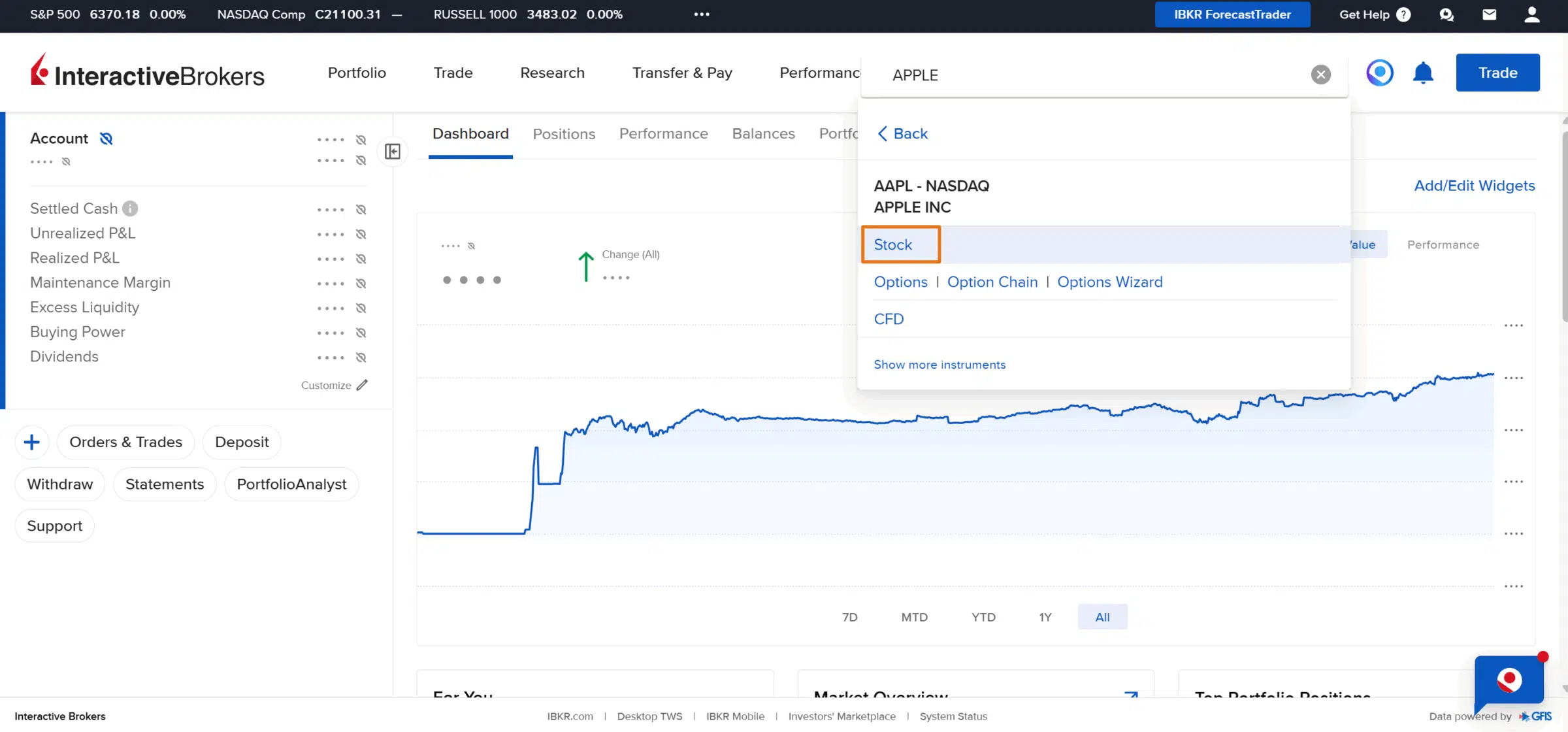Toggle Dividends value visibility
The height and width of the screenshot is (732, 1568).
point(361,358)
